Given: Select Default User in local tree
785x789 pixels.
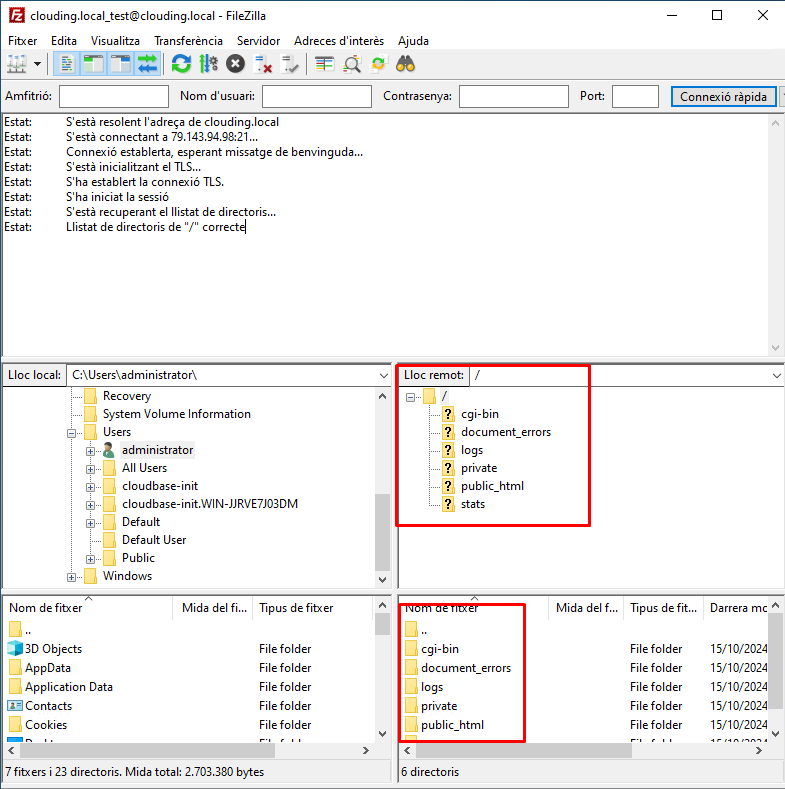Looking at the screenshot, I should click(x=154, y=540).
